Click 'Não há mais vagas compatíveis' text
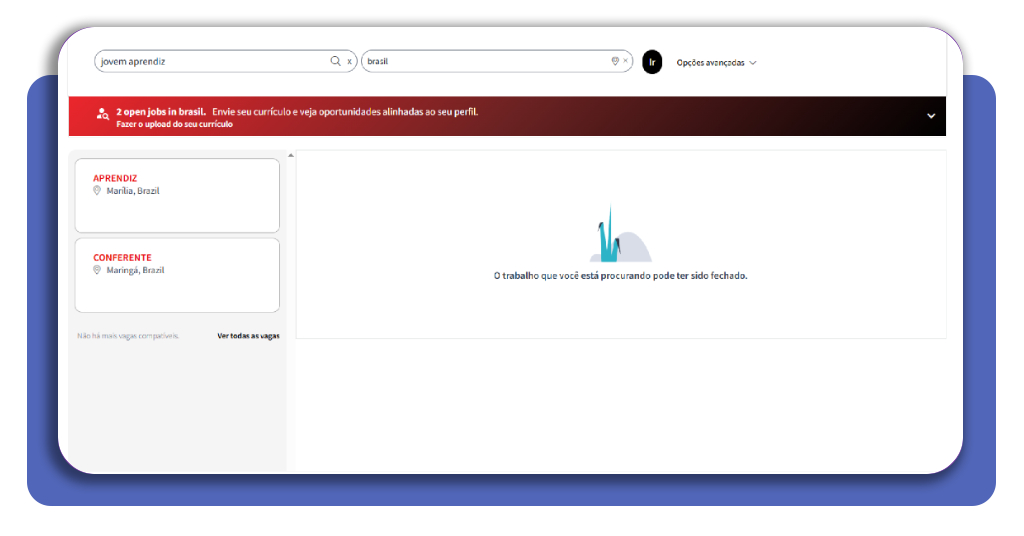Image resolution: width=1024 pixels, height=536 pixels. (x=128, y=336)
